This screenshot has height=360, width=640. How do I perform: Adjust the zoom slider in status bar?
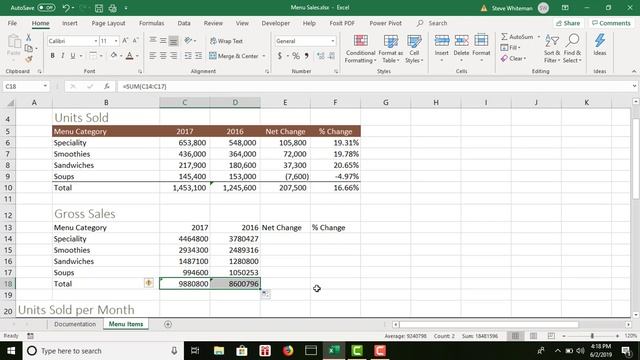[592, 336]
